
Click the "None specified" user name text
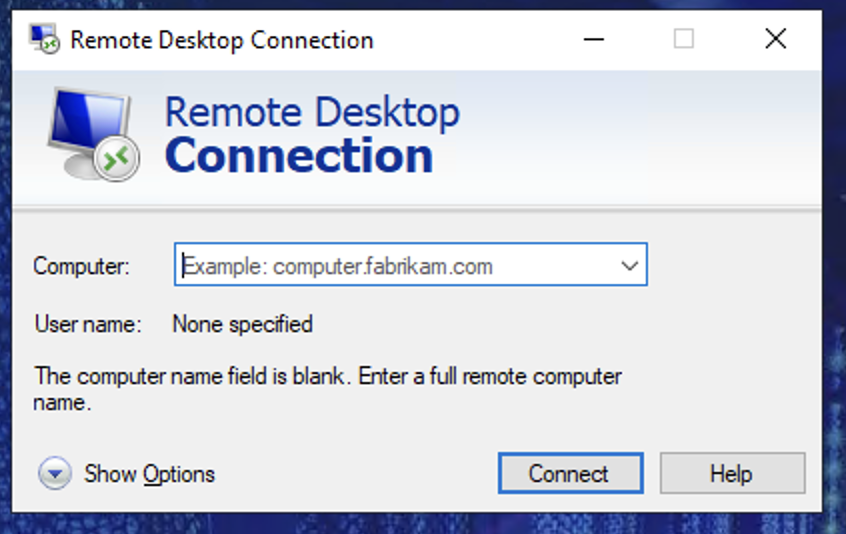pyautogui.click(x=242, y=324)
